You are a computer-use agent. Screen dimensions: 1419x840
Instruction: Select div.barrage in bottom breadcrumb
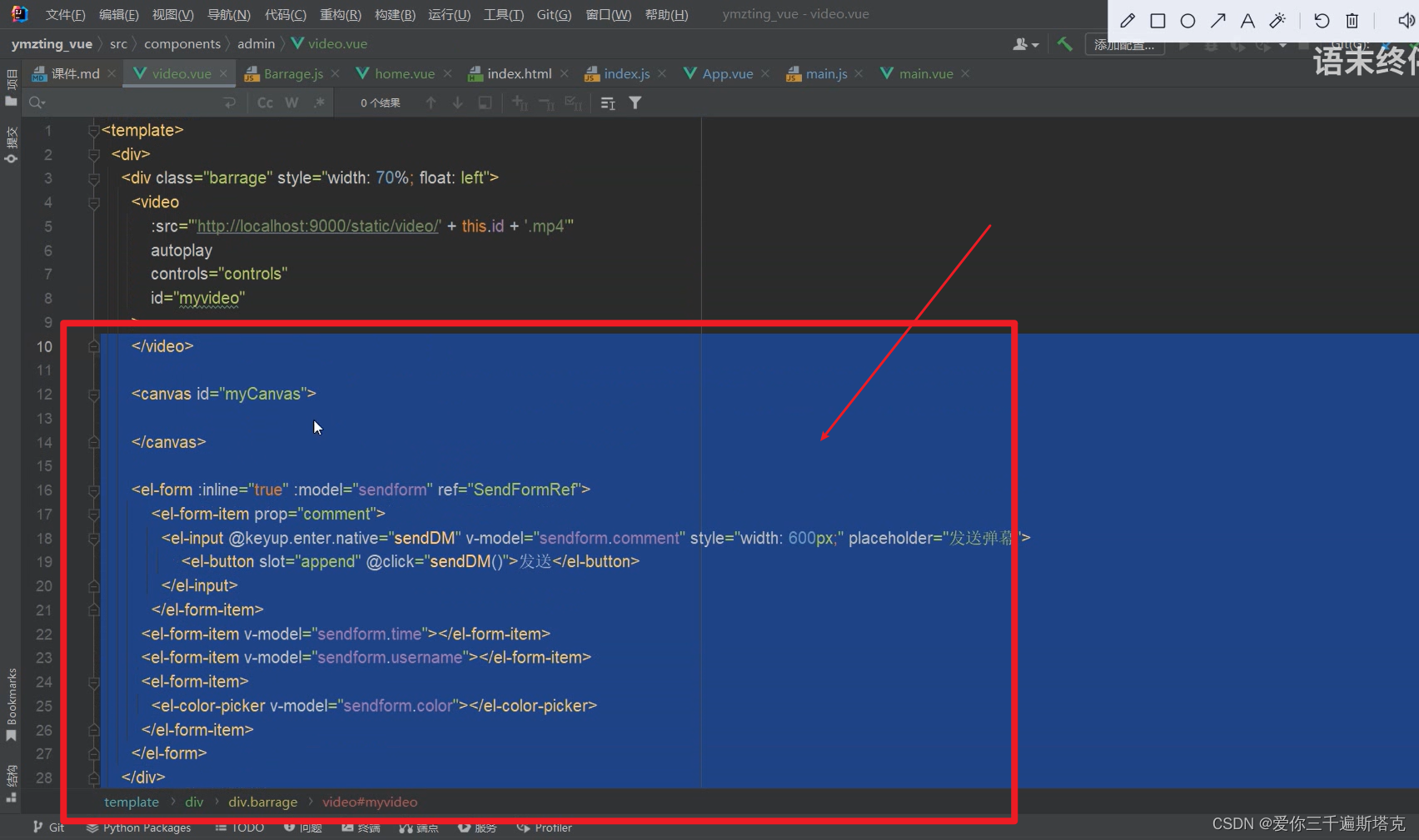pos(262,802)
